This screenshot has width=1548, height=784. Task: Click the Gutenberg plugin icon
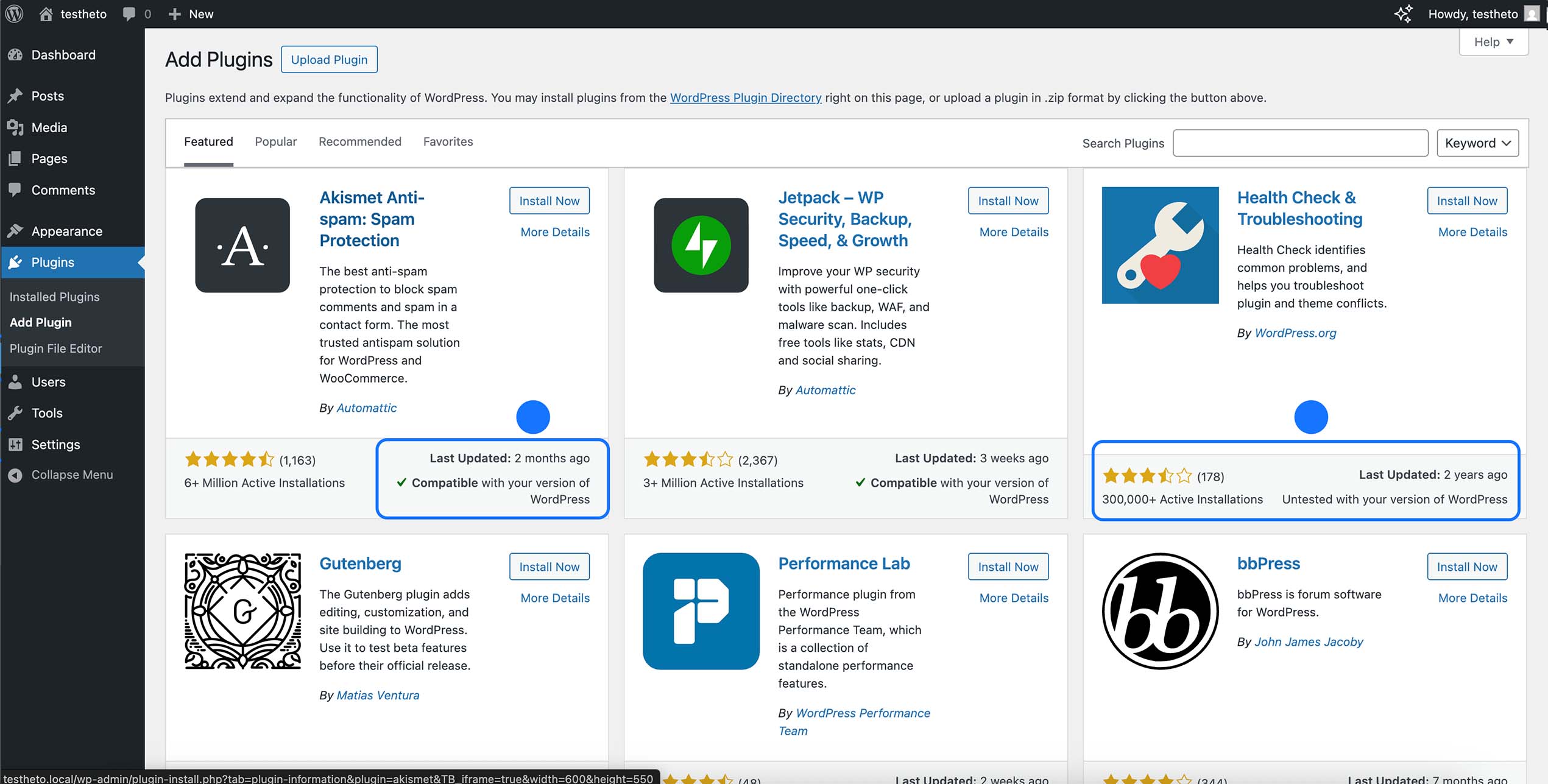click(x=242, y=612)
